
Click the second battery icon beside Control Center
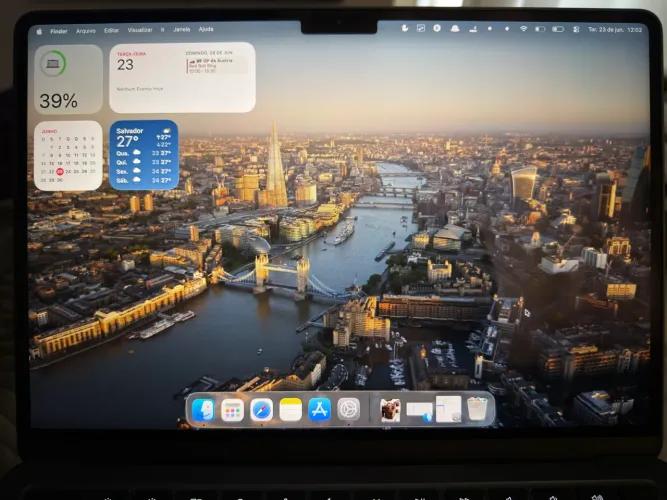pos(558,29)
